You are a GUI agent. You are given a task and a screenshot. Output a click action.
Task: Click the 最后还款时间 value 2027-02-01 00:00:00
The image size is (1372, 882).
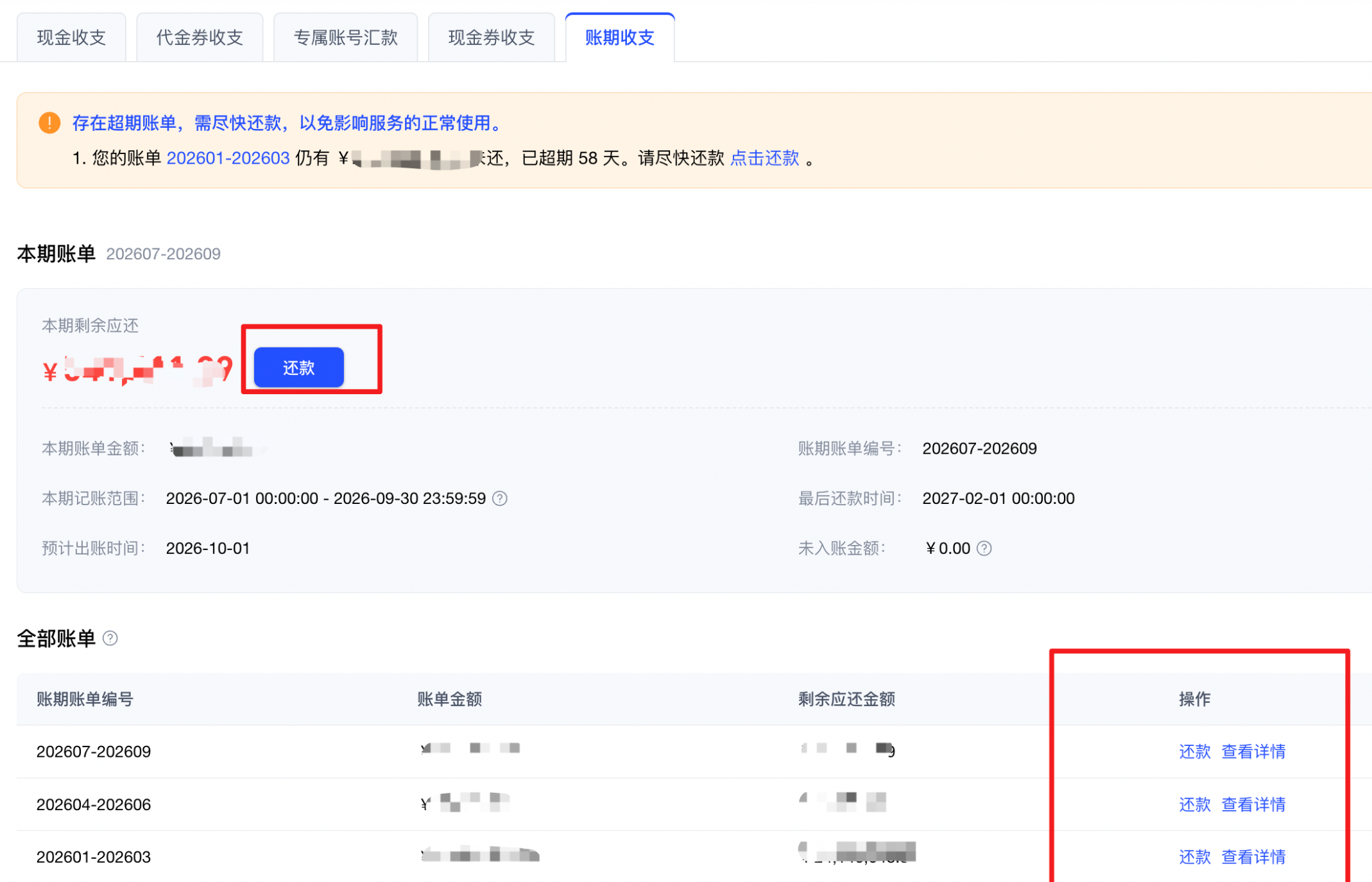999,498
